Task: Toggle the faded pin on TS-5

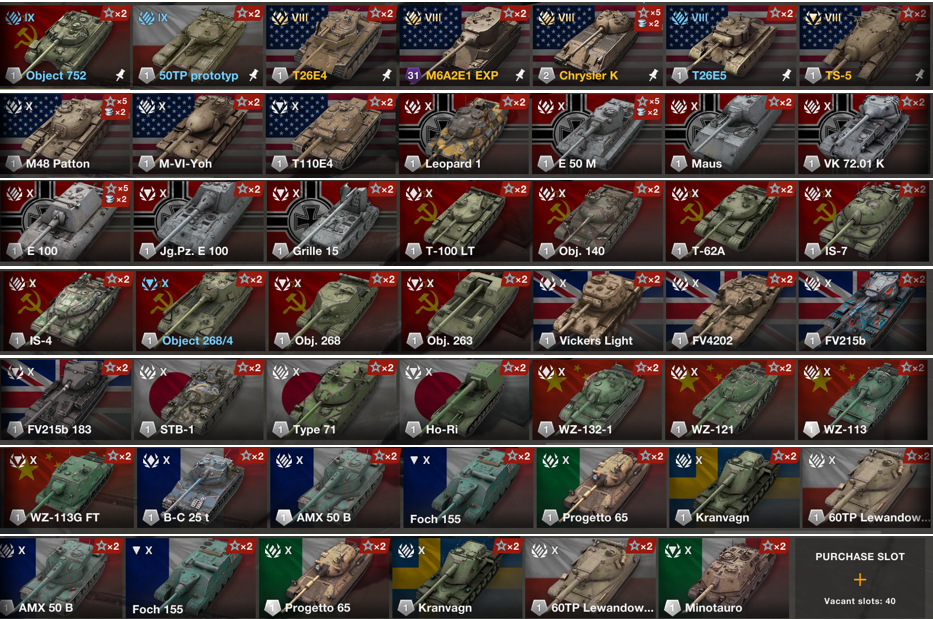Action: (x=920, y=75)
